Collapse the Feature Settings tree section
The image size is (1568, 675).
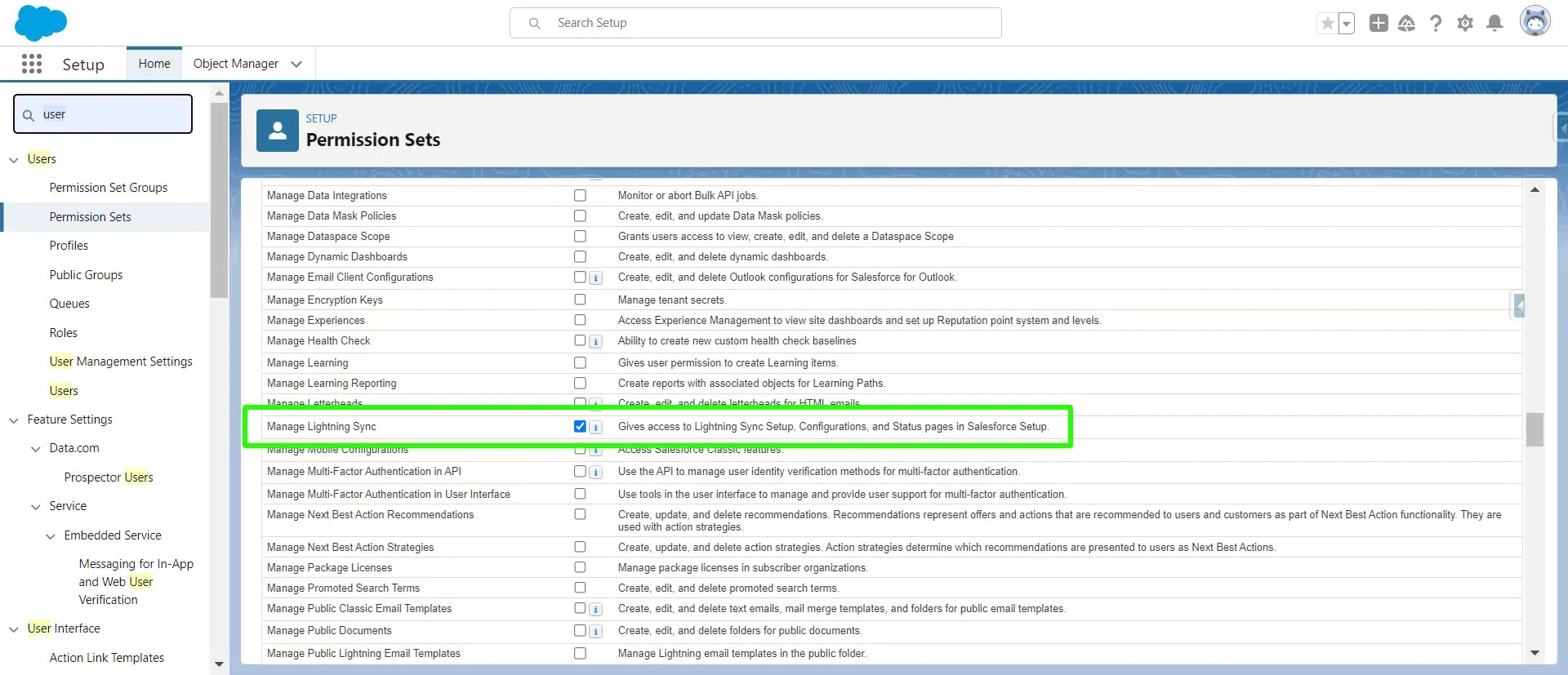tap(14, 420)
